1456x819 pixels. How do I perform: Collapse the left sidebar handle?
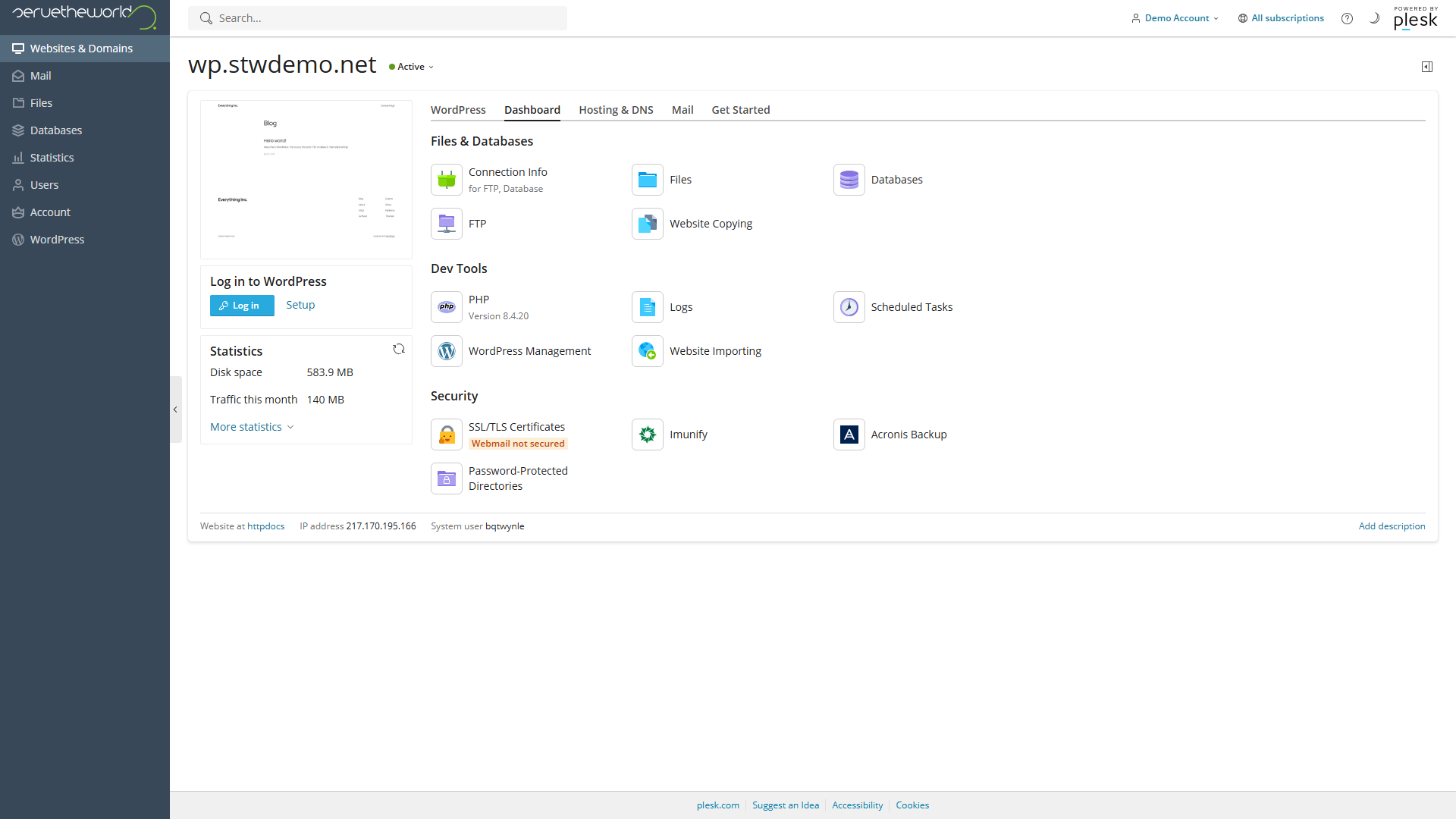175,409
